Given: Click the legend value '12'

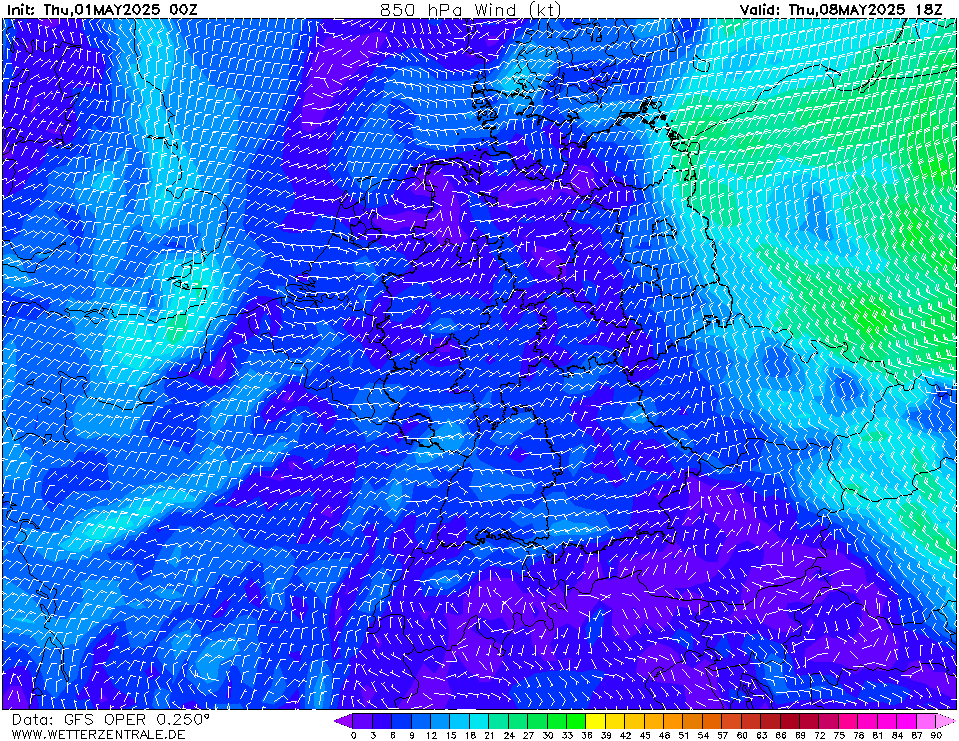Looking at the screenshot, I should pos(431,735).
